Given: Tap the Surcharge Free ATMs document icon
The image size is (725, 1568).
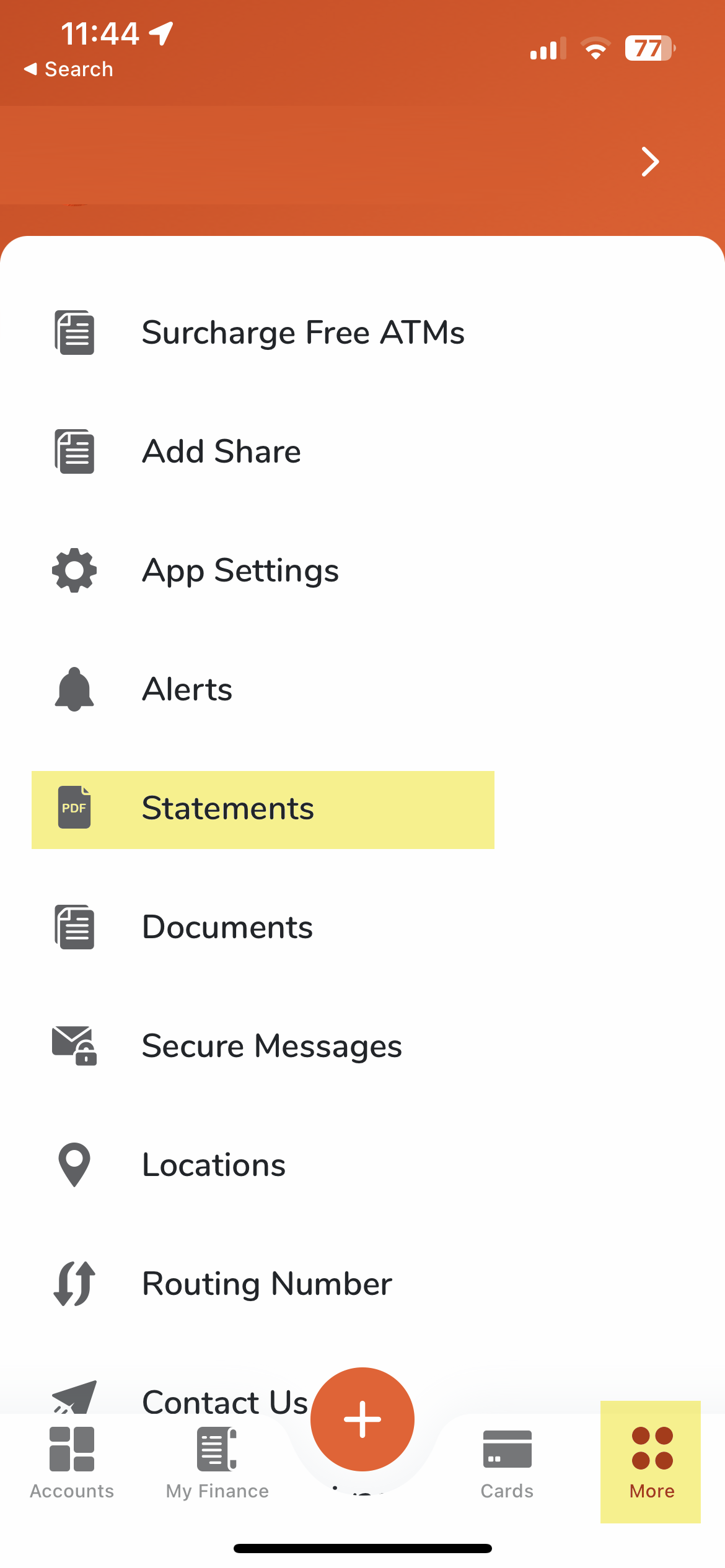Looking at the screenshot, I should 74,333.
